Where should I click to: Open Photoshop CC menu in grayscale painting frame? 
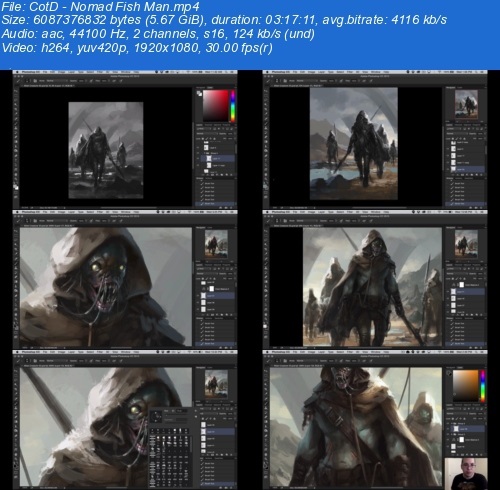tap(30, 72)
